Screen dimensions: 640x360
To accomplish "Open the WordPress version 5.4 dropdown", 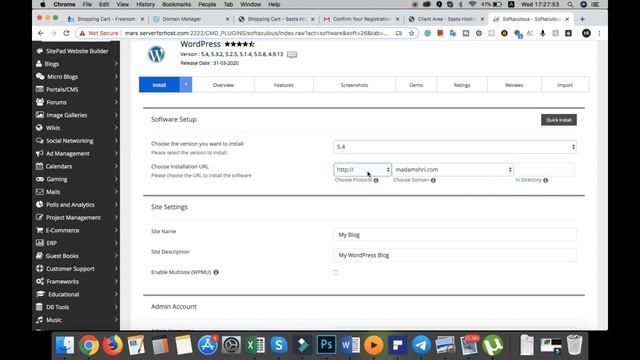I will [455, 147].
